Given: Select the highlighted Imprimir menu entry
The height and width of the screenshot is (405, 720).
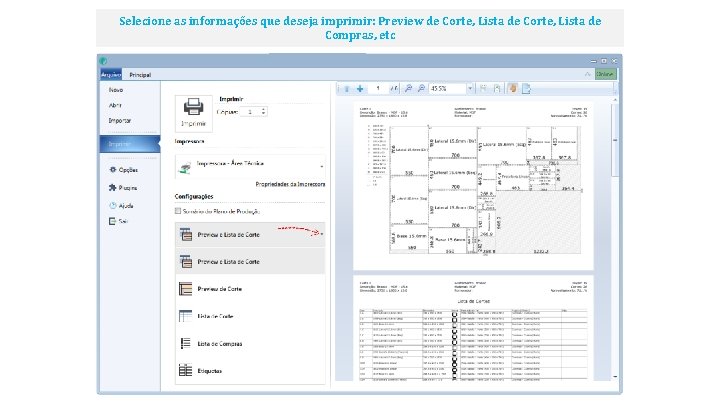Looking at the screenshot, I should 130,144.
